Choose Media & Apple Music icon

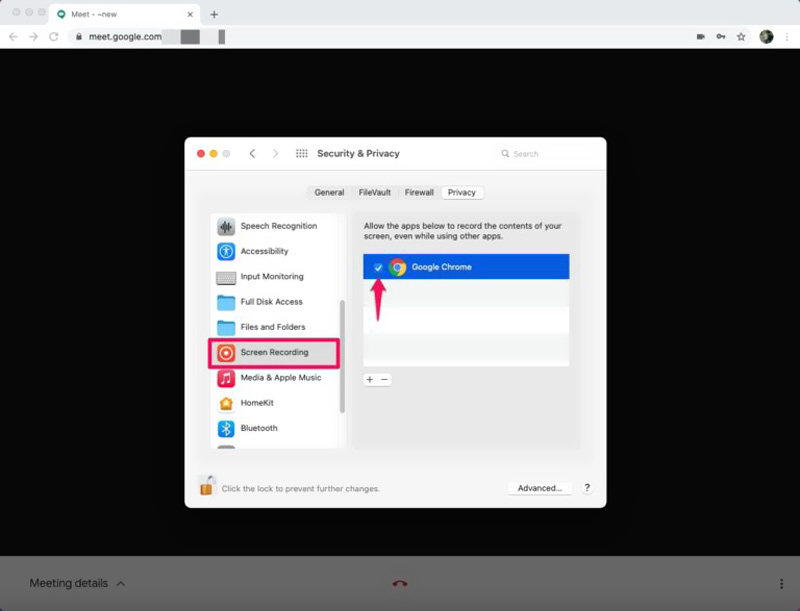pos(226,378)
